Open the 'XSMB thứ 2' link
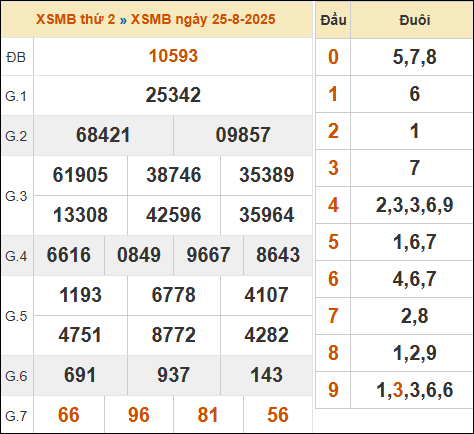 point(75,19)
